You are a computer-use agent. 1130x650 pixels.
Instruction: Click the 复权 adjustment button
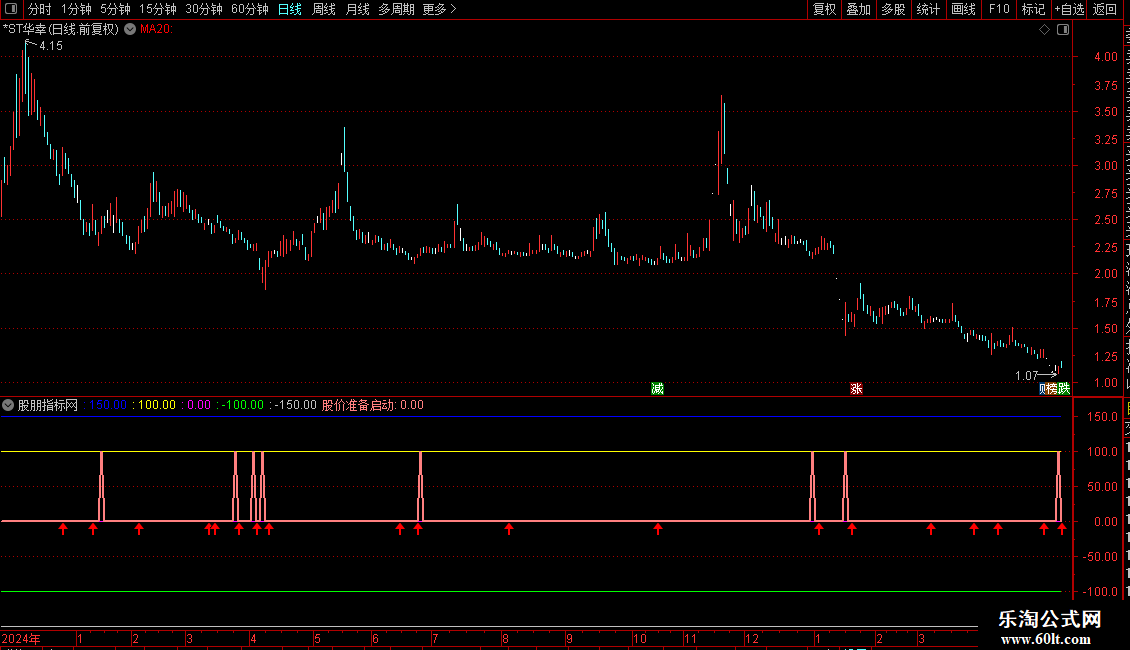[824, 9]
